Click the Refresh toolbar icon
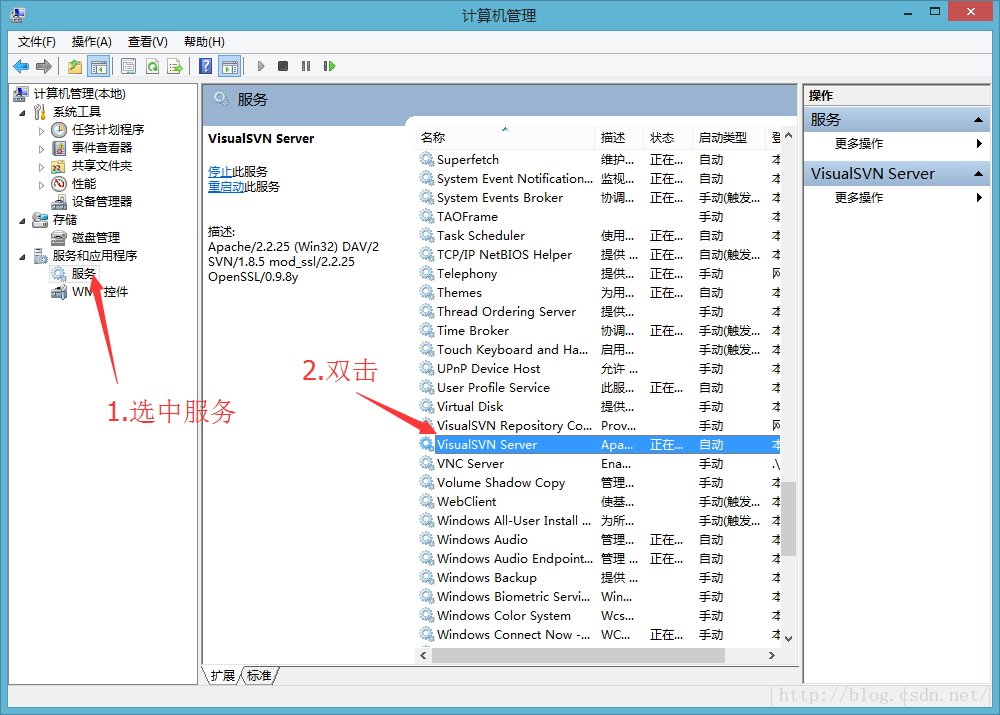 click(152, 66)
